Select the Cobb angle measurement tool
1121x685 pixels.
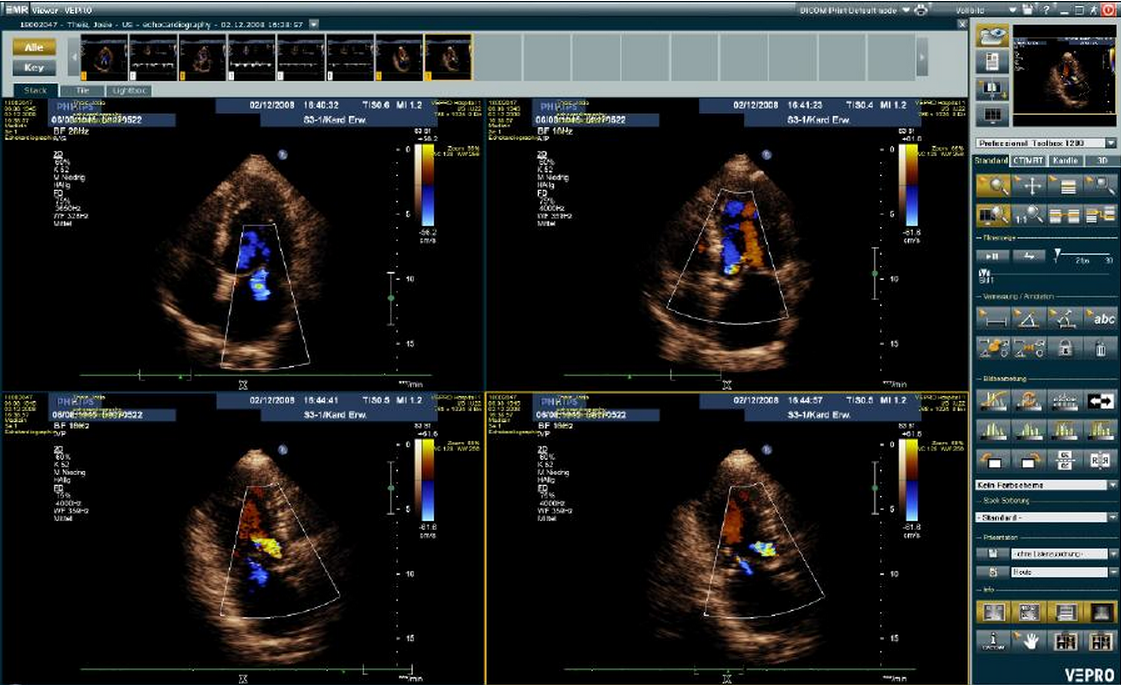click(x=1065, y=319)
